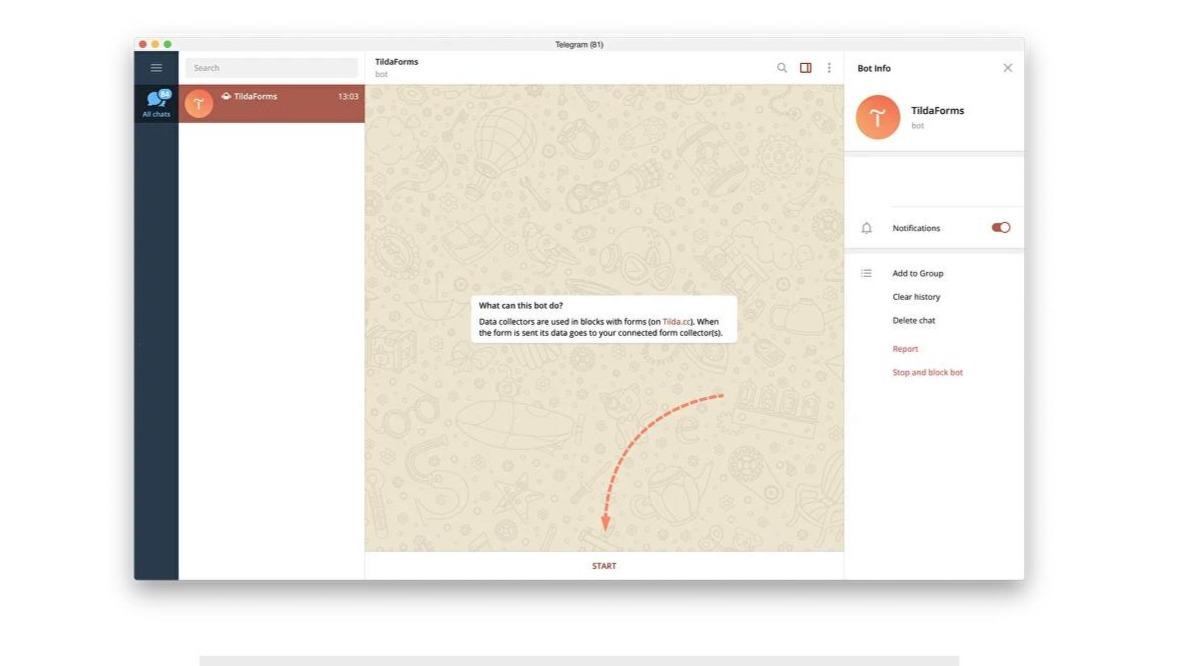
Task: Focus the Search input field
Action: [x=272, y=68]
